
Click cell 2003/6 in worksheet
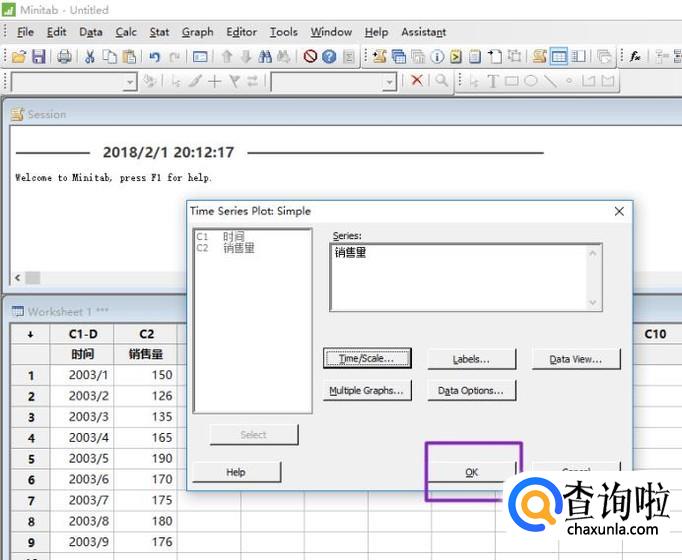click(x=83, y=479)
